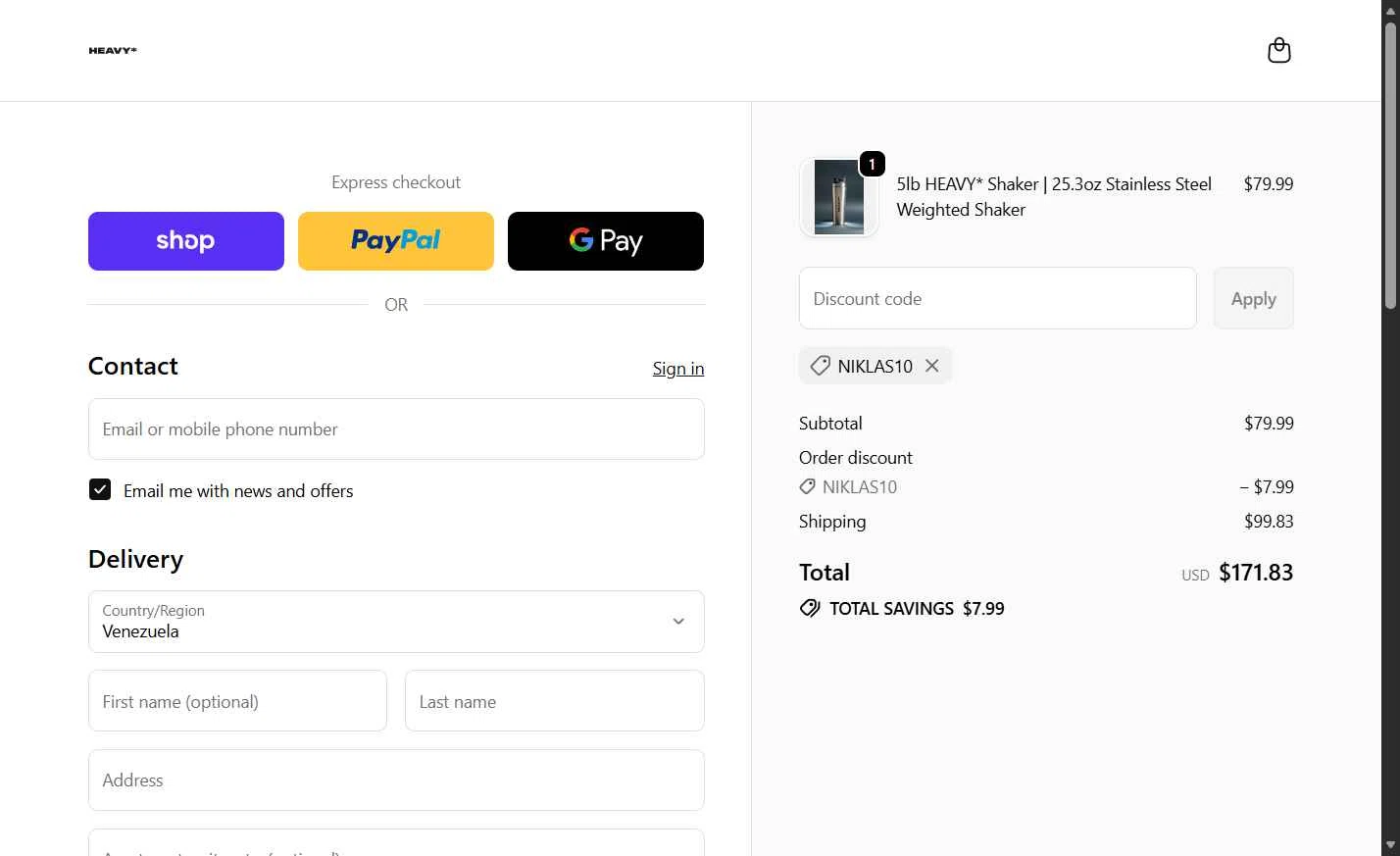Focus the Discount code field
Viewport: 1400px width, 856px height.
[x=998, y=298]
